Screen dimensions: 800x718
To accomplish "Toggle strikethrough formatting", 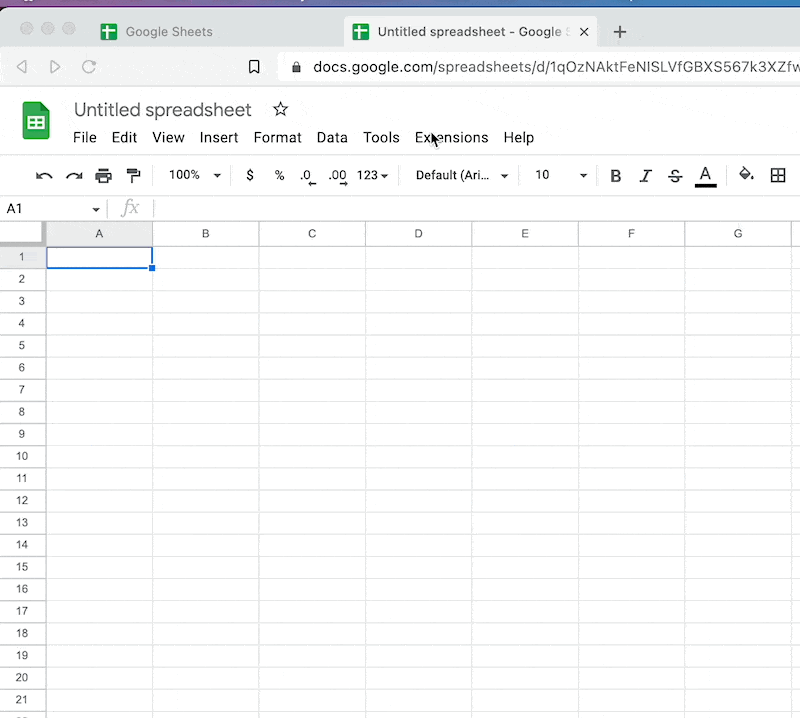I will coord(675,175).
